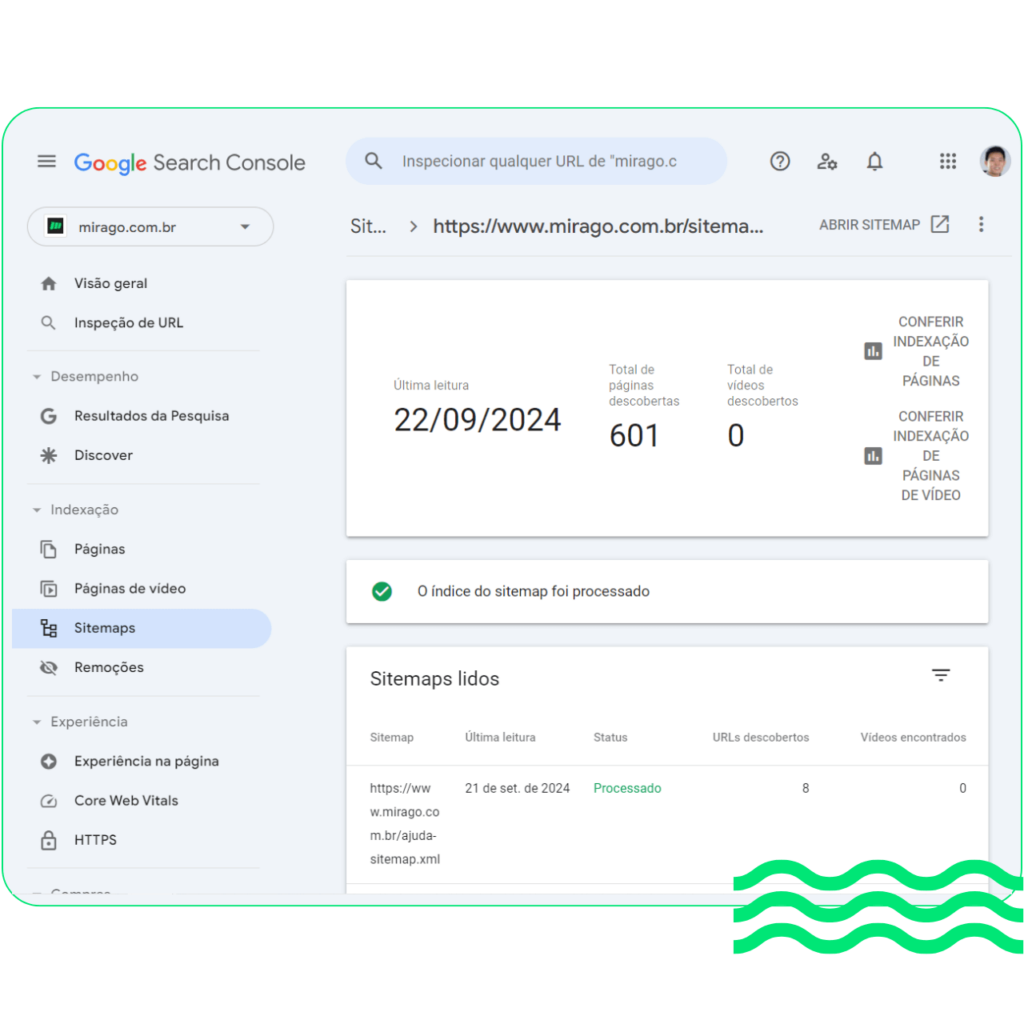Click the Remoções crossed-eye icon
1024x1024 pixels.
[48, 667]
